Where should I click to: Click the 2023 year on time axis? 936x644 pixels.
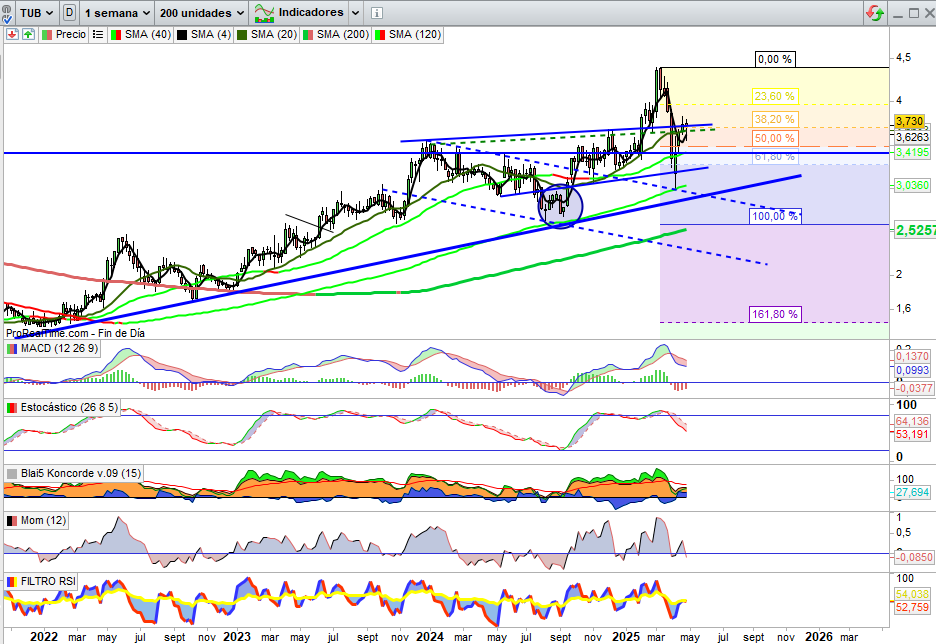[x=236, y=636]
